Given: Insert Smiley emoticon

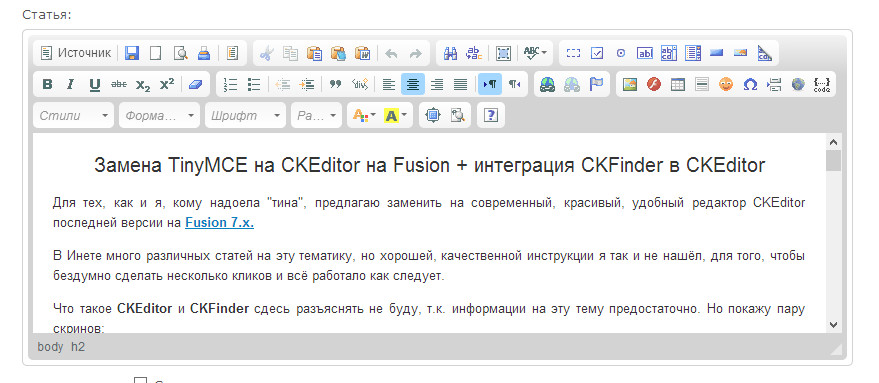Looking at the screenshot, I should 726,84.
